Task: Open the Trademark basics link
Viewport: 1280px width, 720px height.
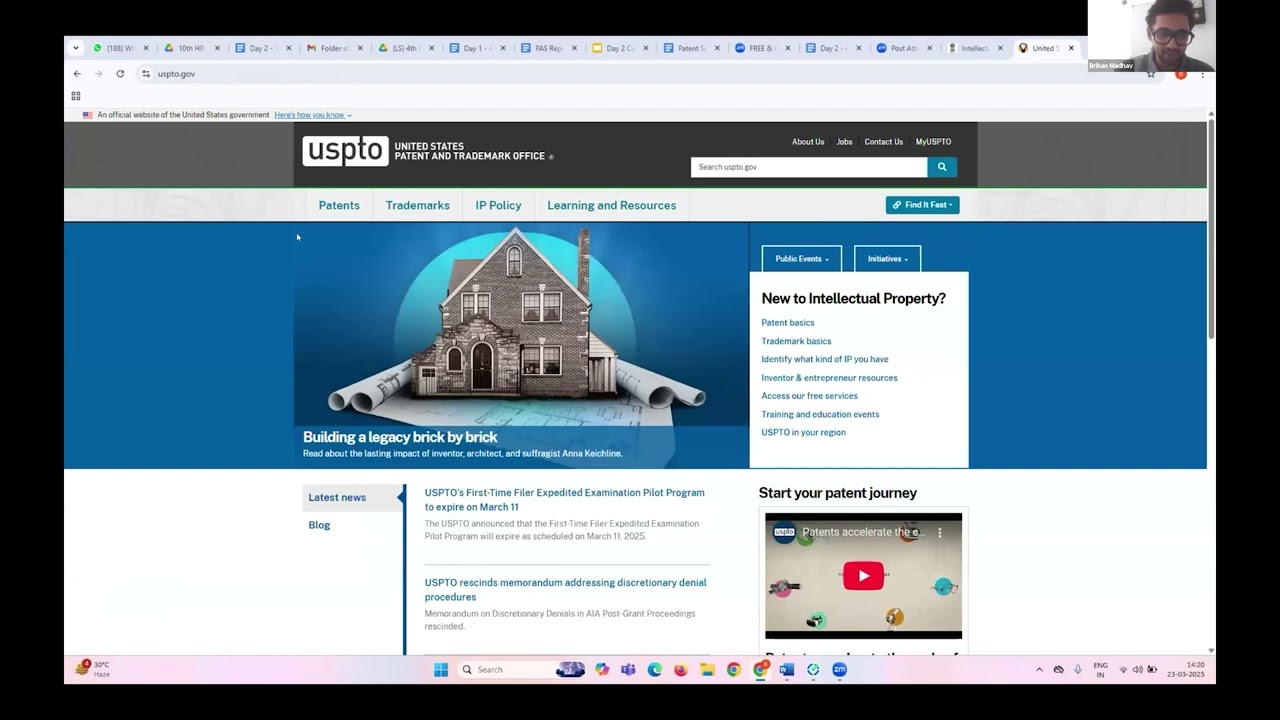Action: 796,341
